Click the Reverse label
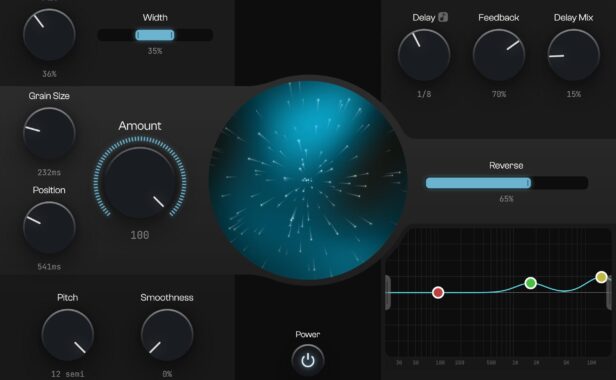The image size is (616, 380). coord(506,165)
